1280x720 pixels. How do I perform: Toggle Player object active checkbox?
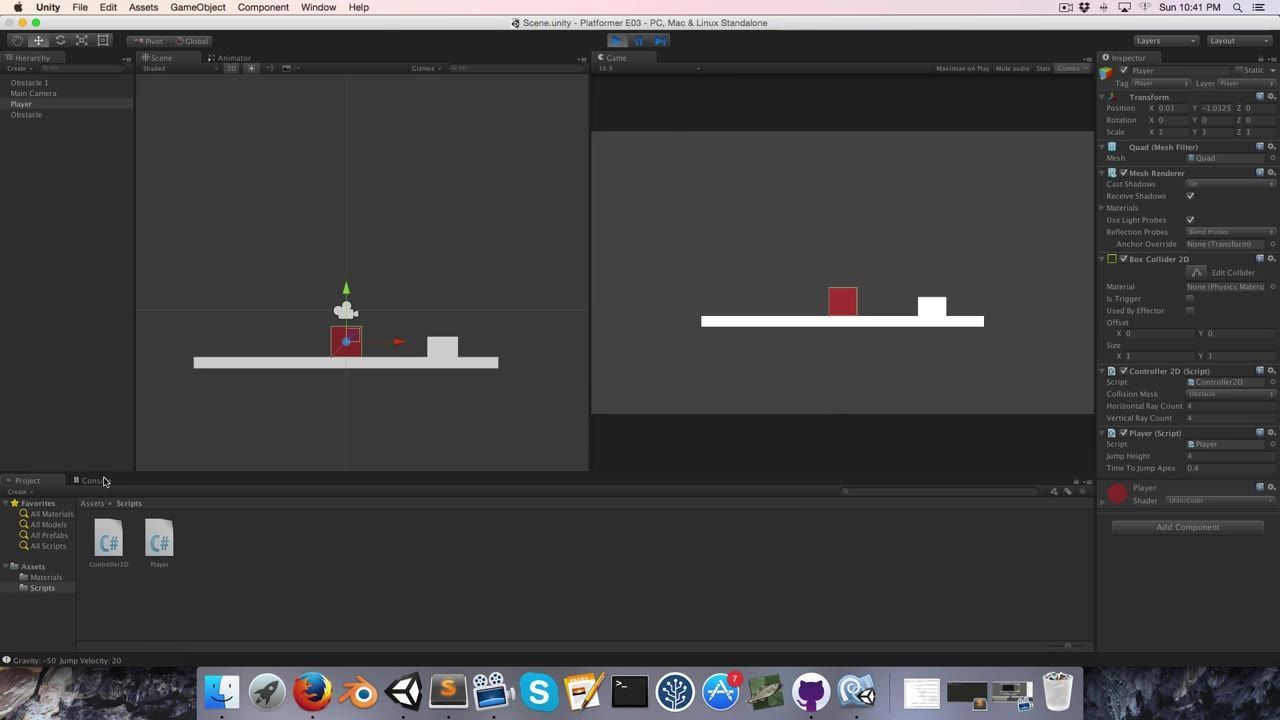(x=1124, y=71)
